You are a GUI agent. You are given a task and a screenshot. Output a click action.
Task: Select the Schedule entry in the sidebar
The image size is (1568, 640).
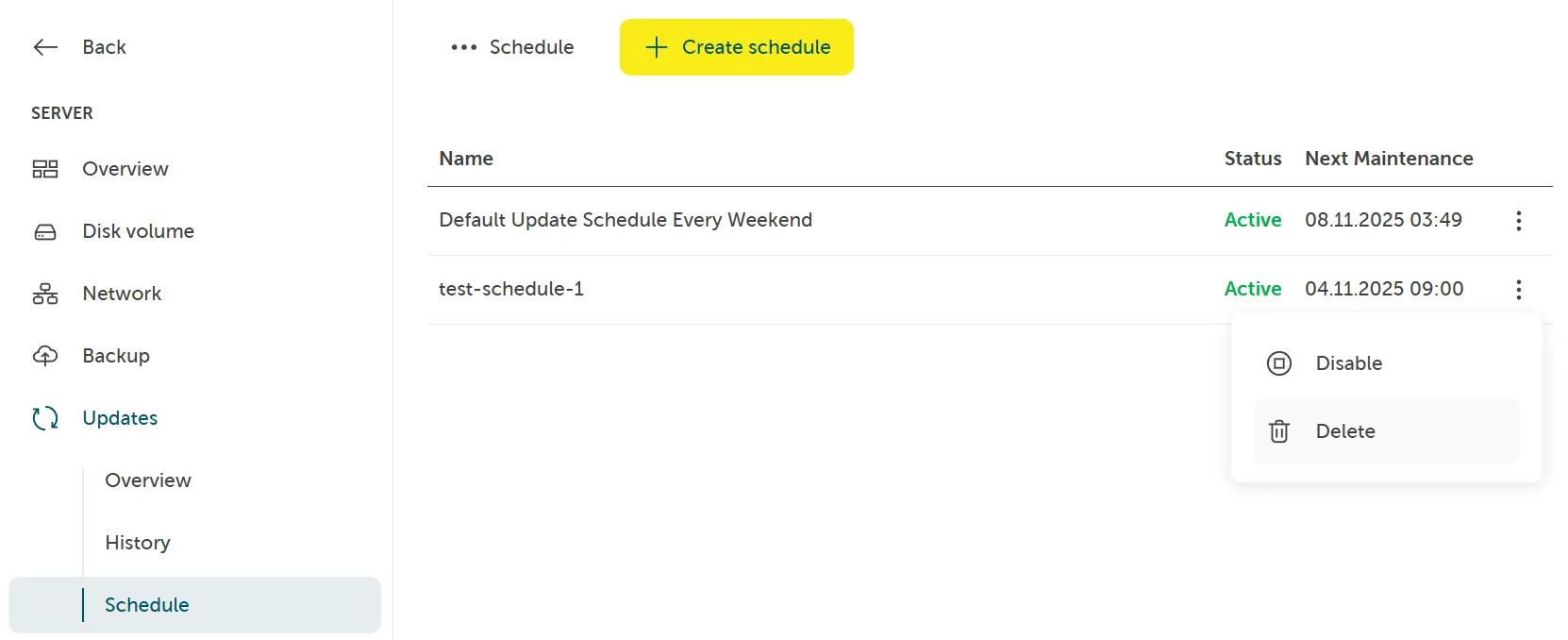(146, 605)
